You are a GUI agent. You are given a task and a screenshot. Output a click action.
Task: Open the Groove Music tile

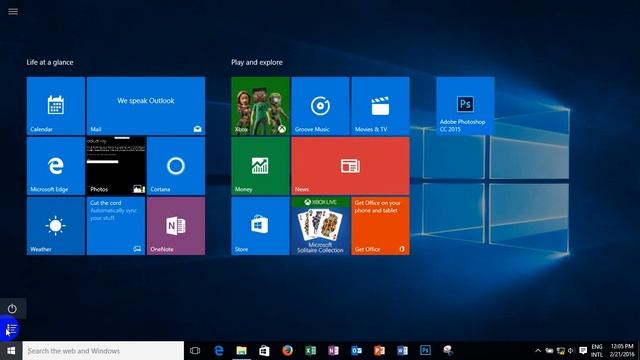[320, 106]
